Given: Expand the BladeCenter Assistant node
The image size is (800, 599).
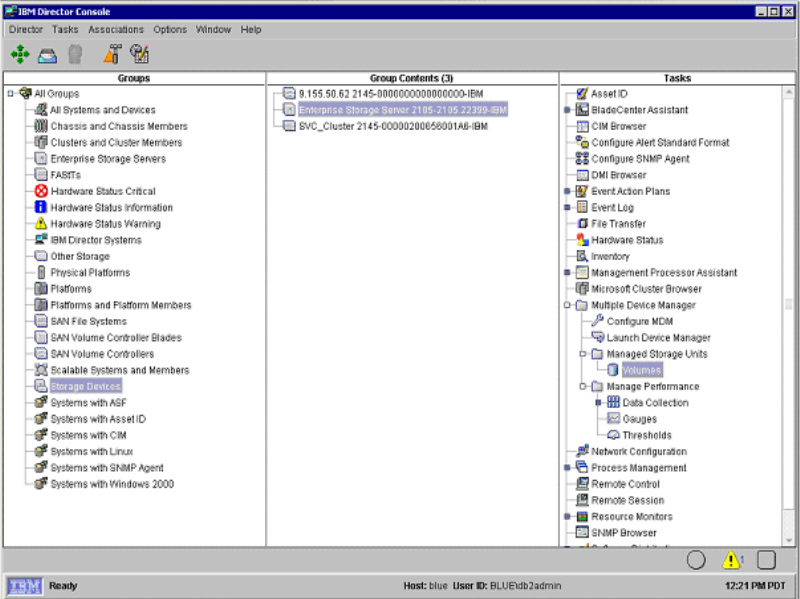Looking at the screenshot, I should [567, 110].
